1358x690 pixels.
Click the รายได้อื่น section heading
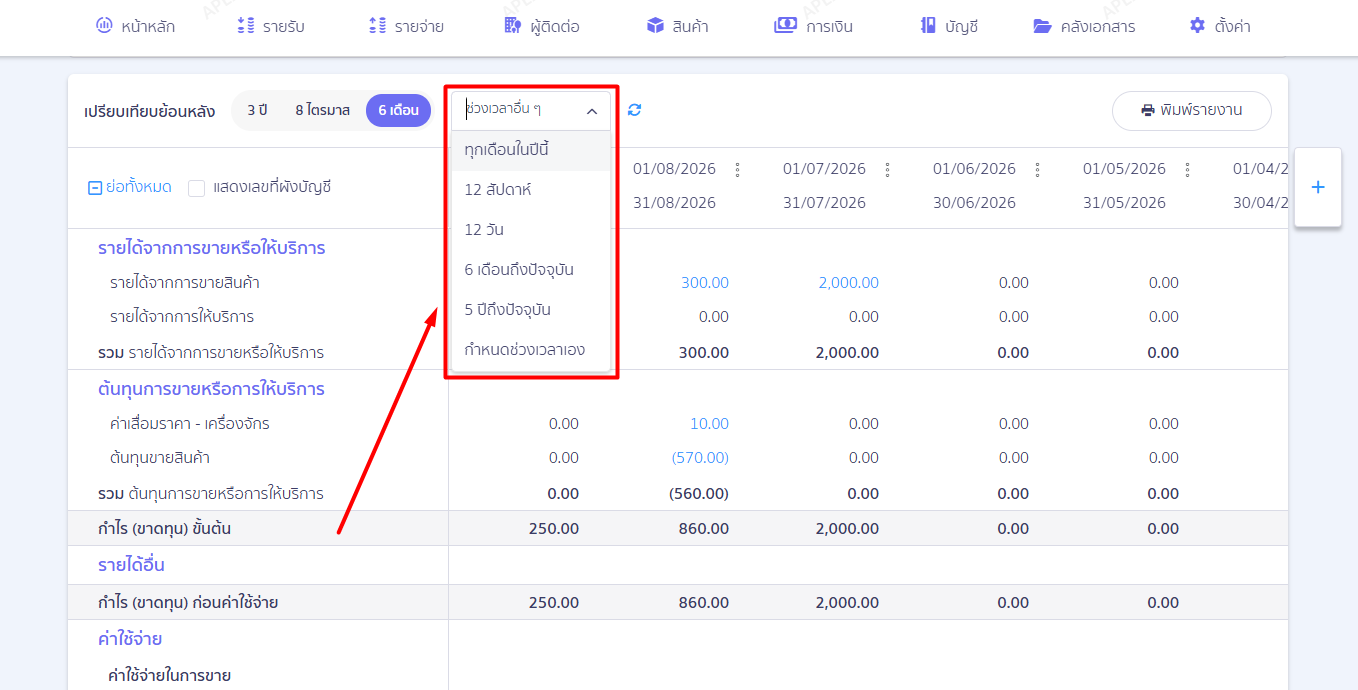click(131, 565)
